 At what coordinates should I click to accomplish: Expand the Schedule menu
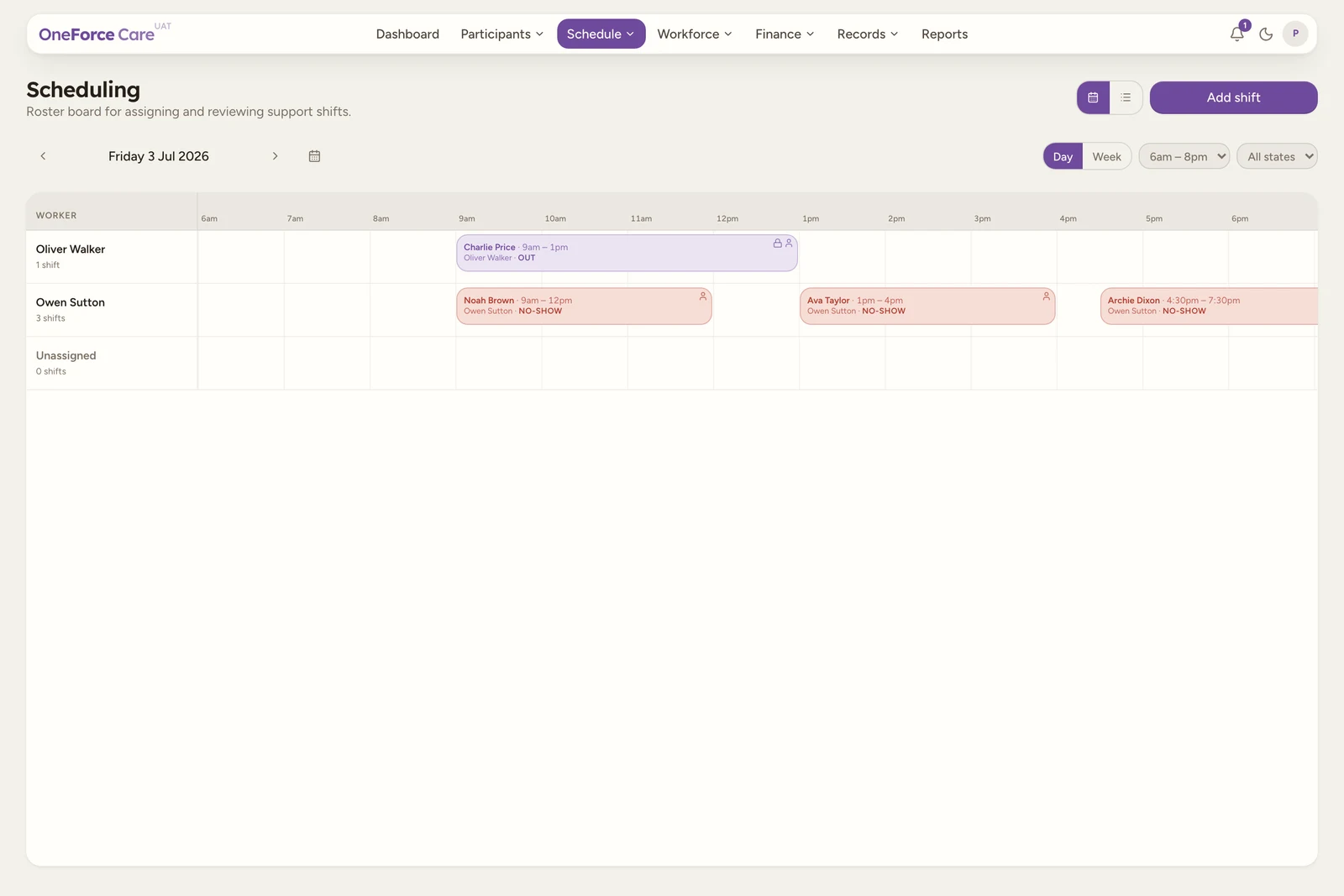601,34
